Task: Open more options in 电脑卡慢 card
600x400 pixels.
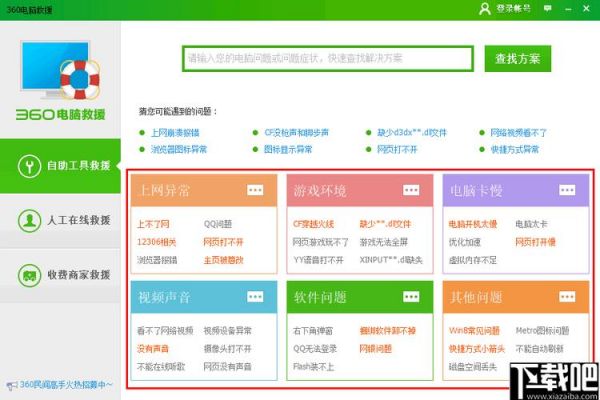Action: [567, 190]
